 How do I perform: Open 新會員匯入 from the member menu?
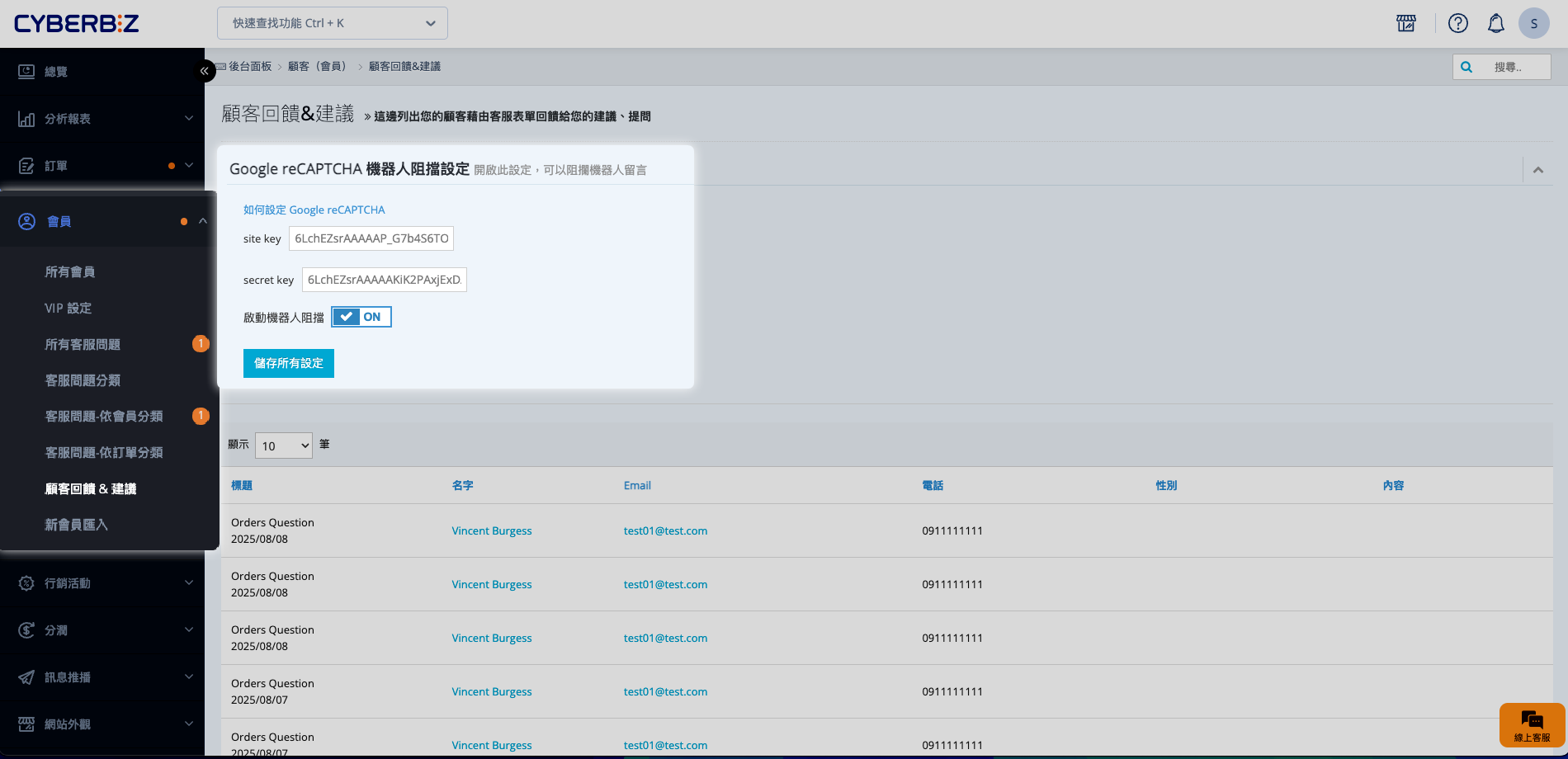tap(76, 525)
